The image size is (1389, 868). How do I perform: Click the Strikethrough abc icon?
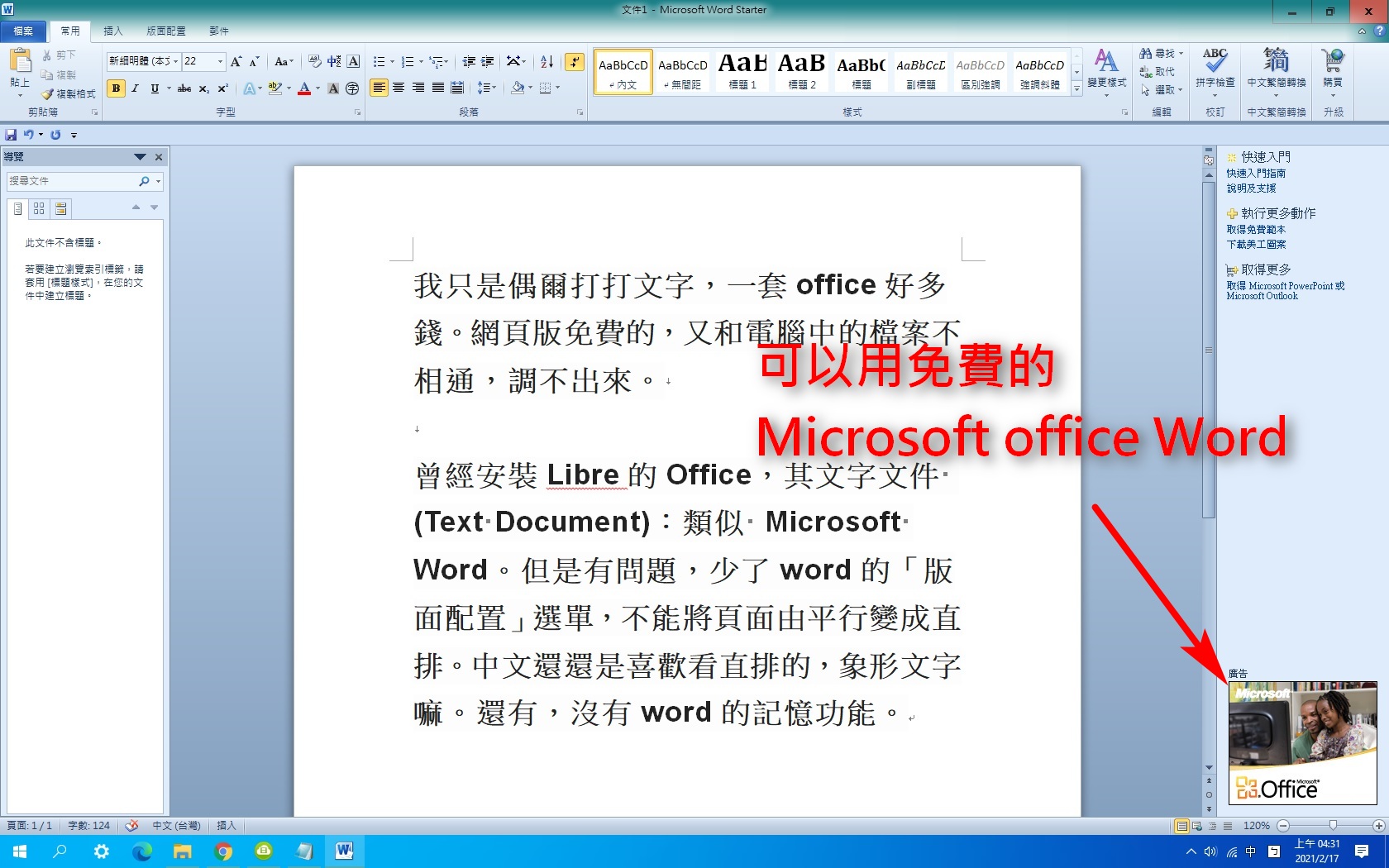(184, 88)
